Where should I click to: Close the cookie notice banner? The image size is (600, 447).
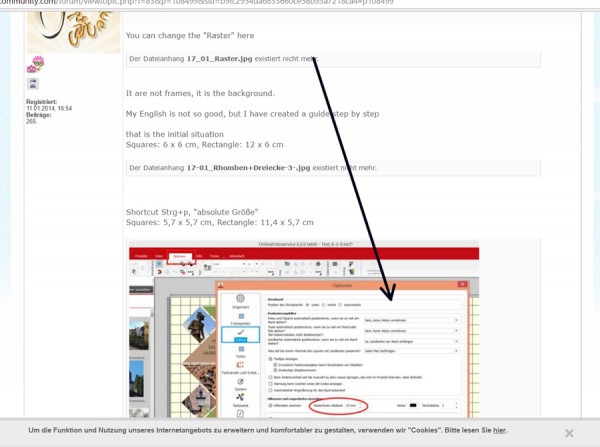coord(569,433)
